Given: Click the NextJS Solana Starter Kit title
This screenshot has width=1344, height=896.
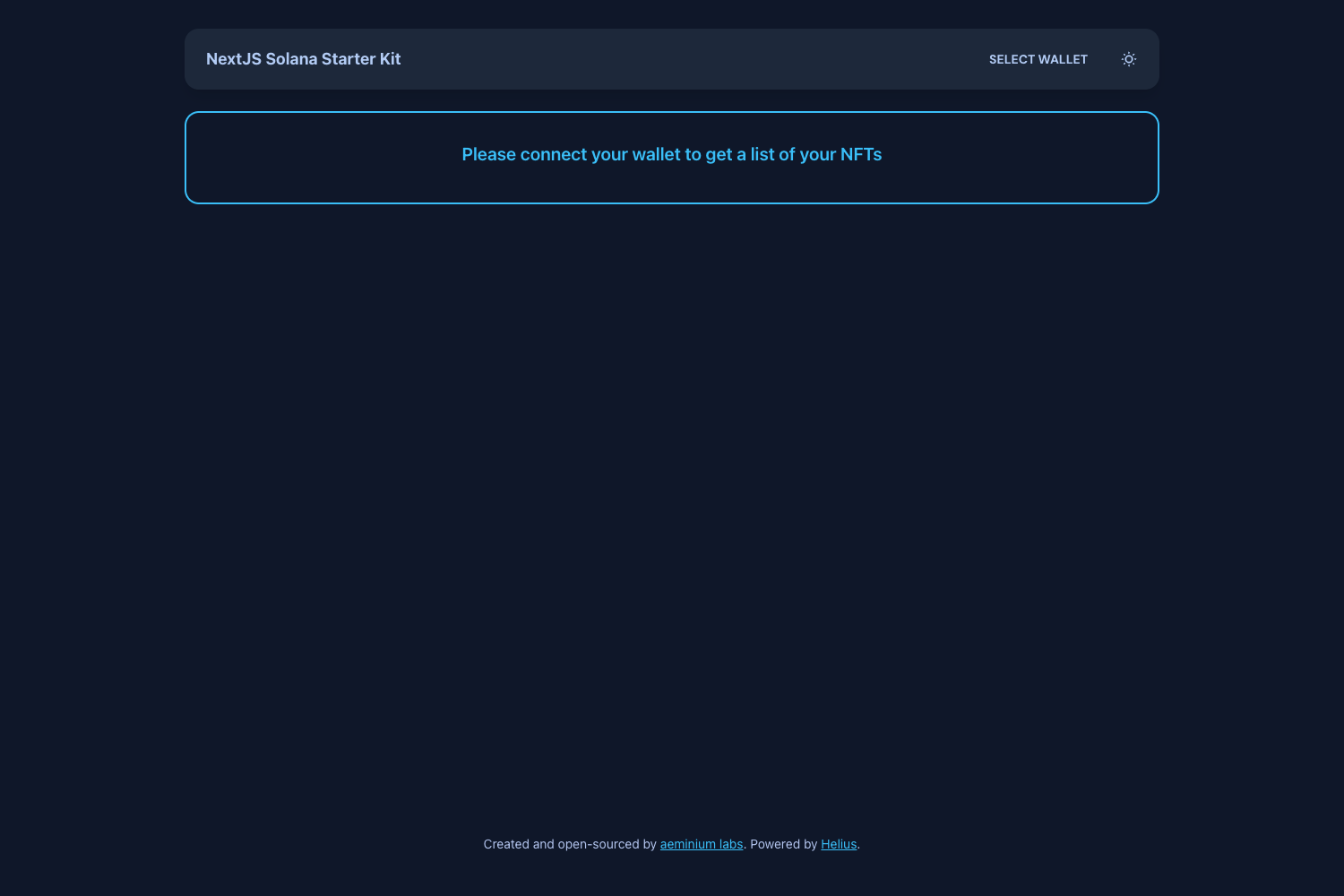Looking at the screenshot, I should click(x=303, y=59).
